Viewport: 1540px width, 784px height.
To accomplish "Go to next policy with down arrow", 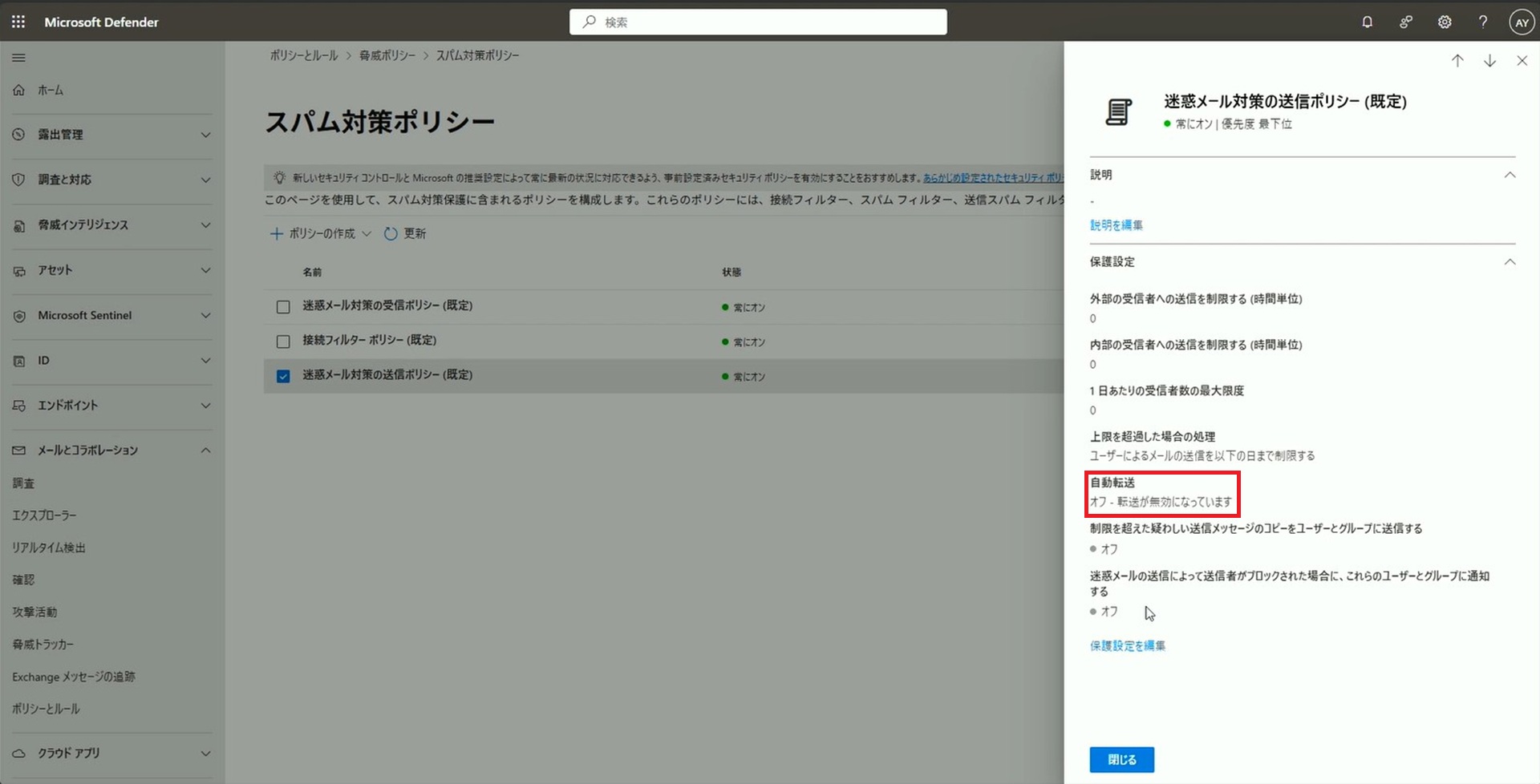I will tap(1489, 61).
